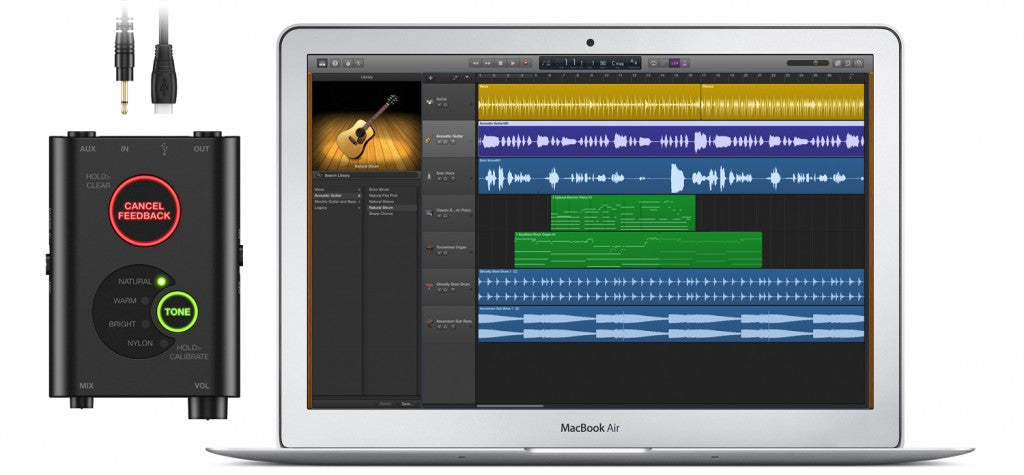Screen dimensions: 1024x475
Task: Expand the Legacy category in Library
Action: tap(359, 207)
